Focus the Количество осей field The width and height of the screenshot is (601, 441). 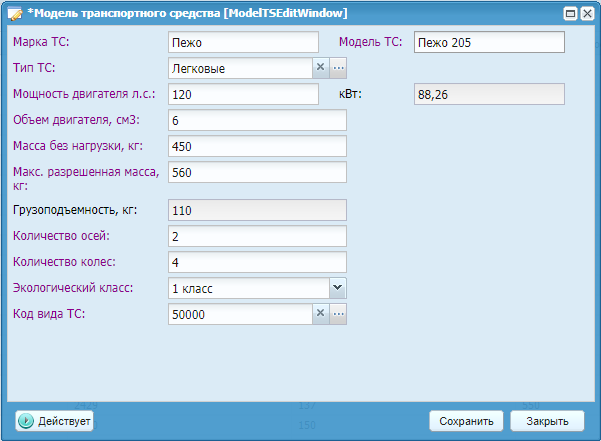tap(258, 236)
